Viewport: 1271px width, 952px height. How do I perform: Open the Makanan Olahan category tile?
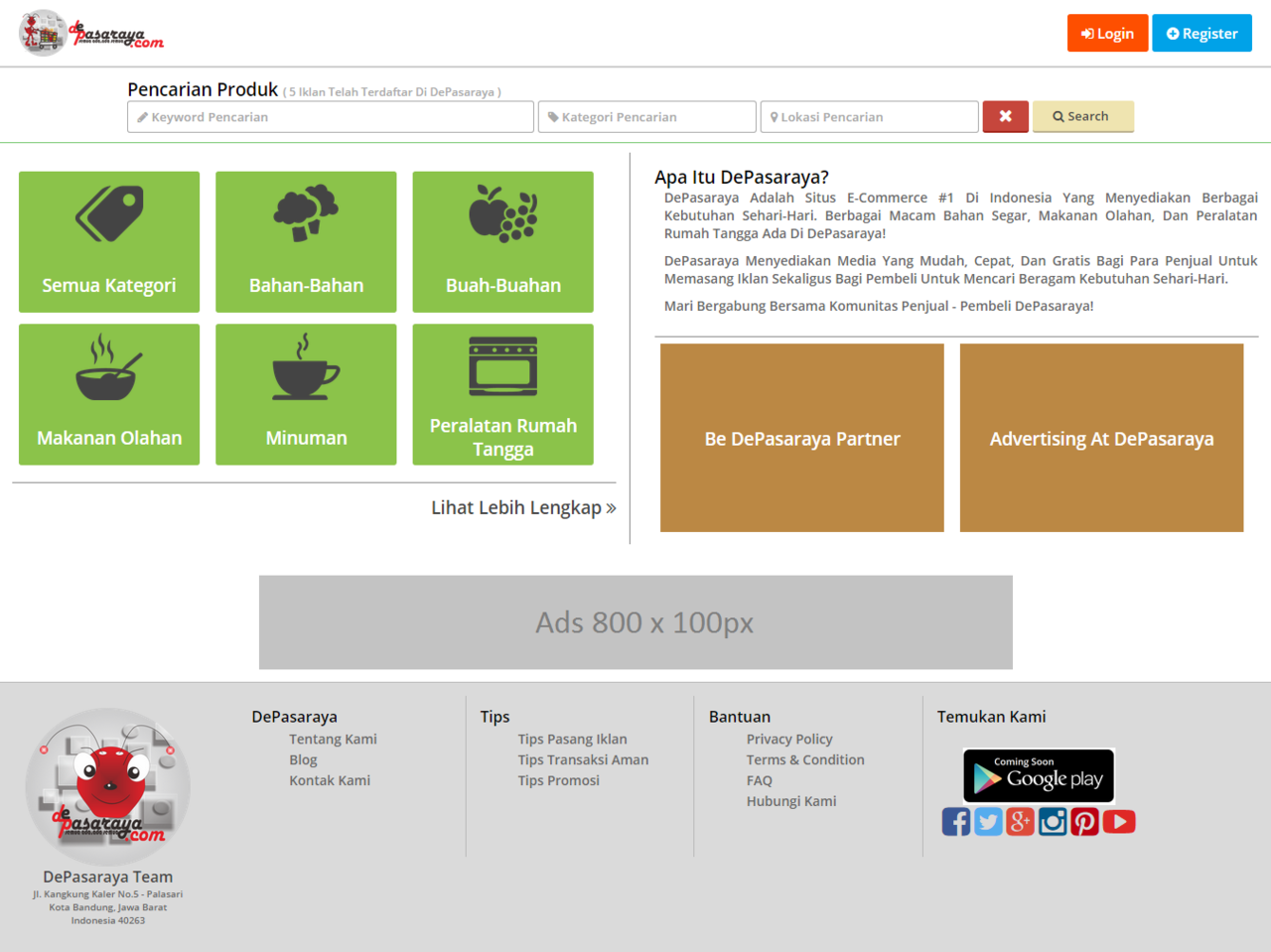(109, 394)
